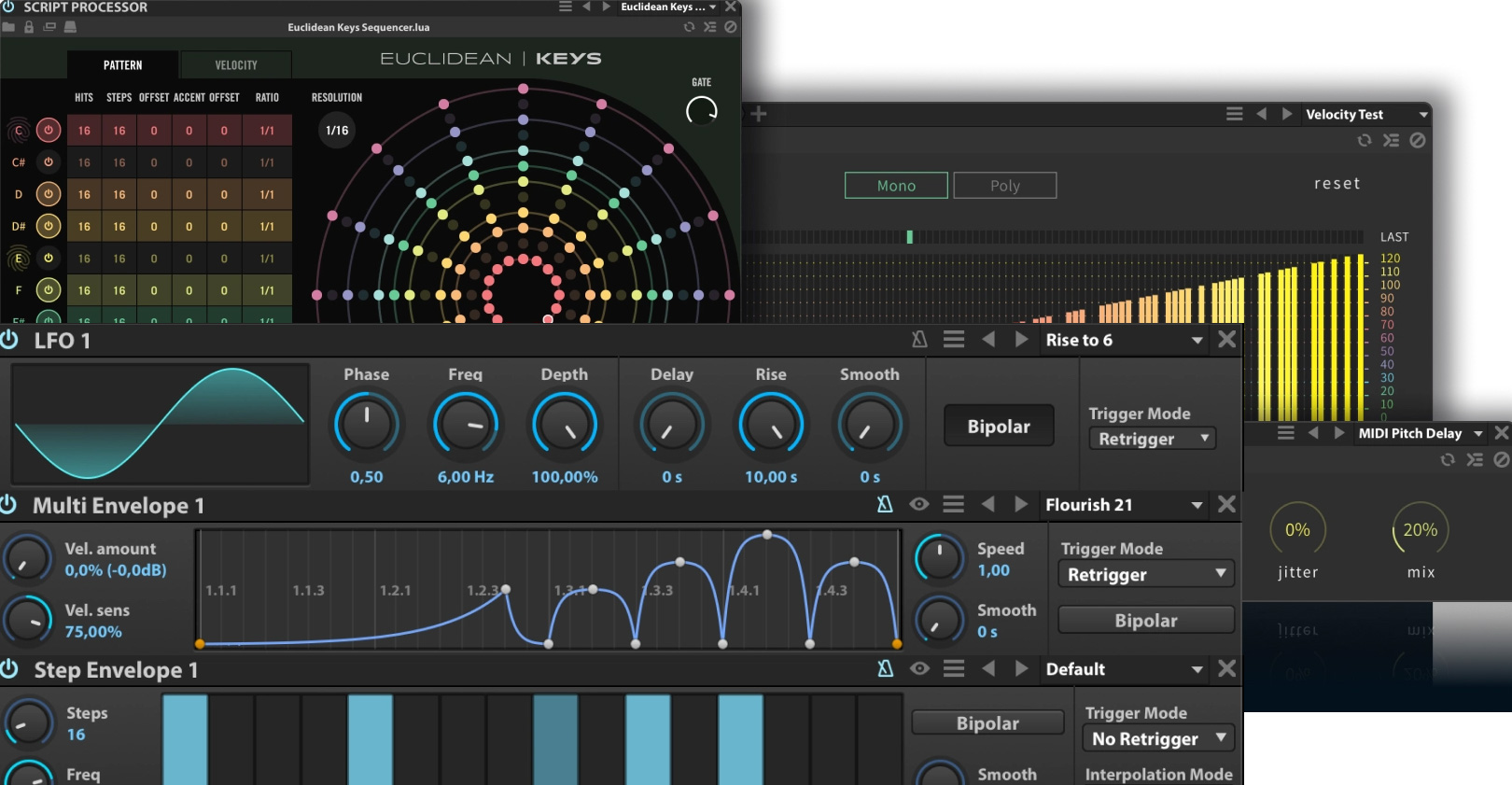Toggle power for the D# note row
Screen dimensions: 1512x785
(49, 226)
